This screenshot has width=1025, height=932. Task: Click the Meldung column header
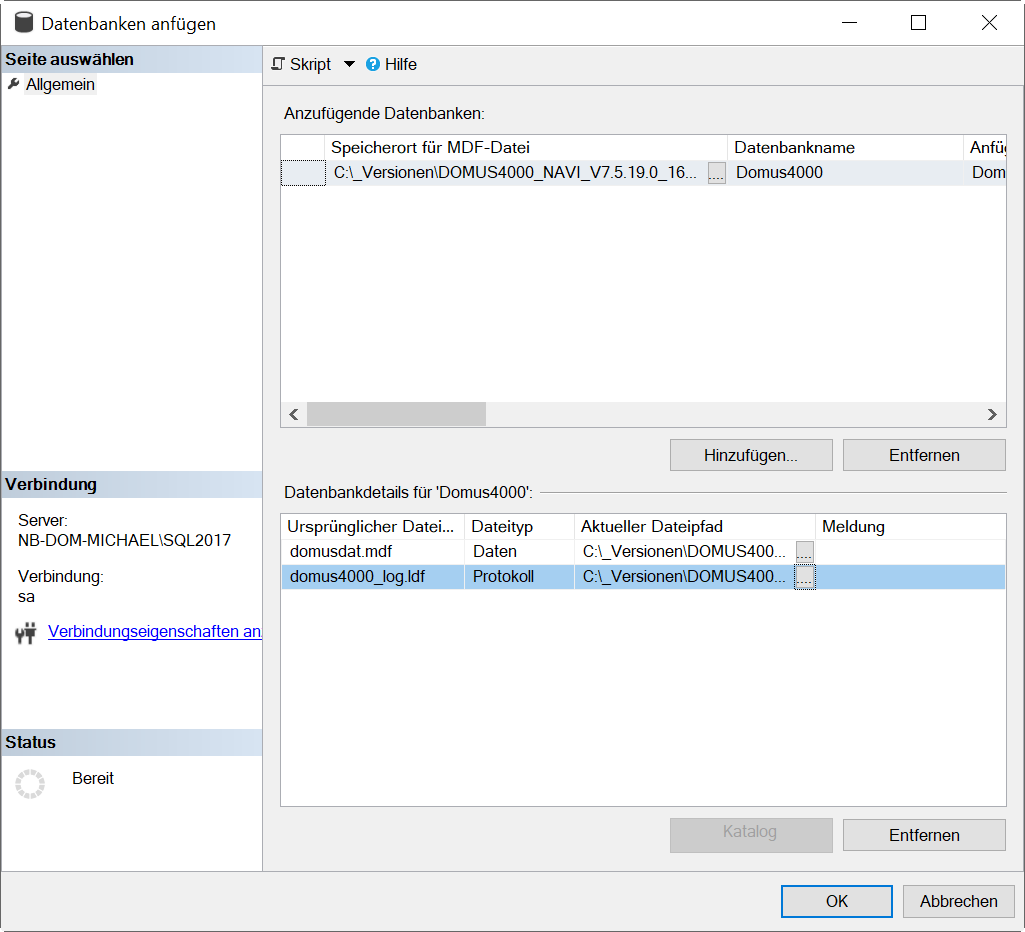911,527
